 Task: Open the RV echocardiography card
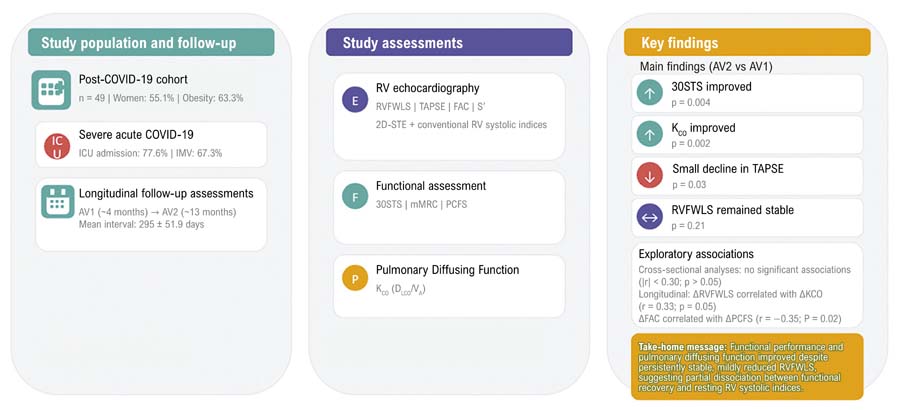pos(449,117)
